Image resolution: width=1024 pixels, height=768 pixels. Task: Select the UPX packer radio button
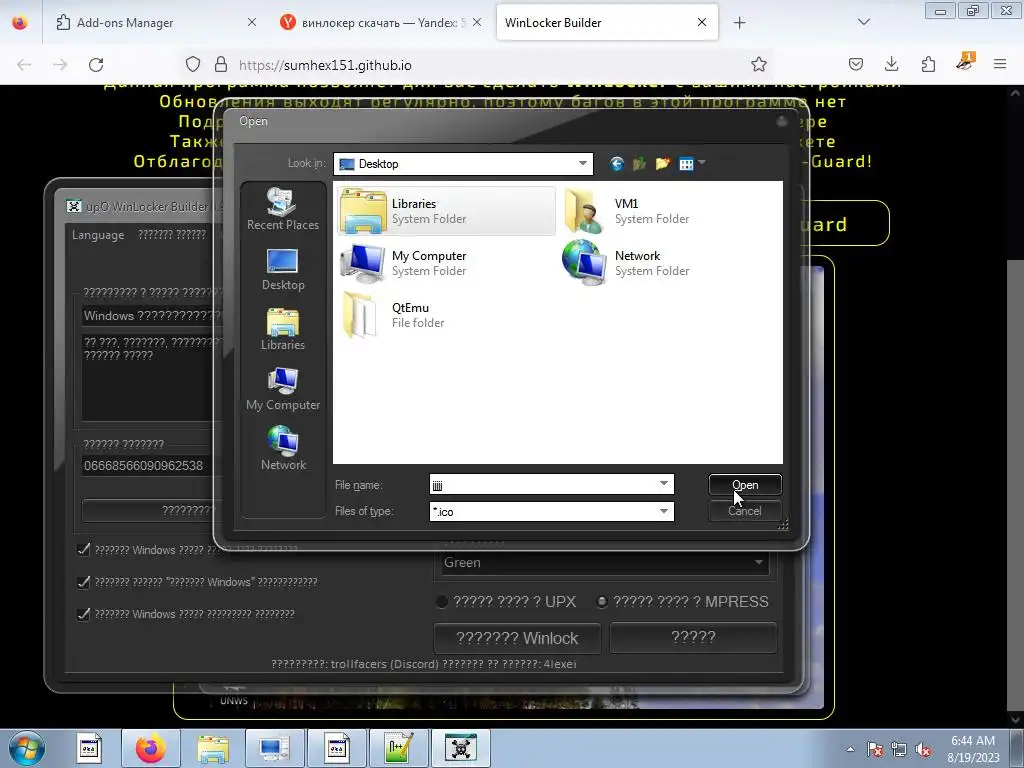point(442,601)
